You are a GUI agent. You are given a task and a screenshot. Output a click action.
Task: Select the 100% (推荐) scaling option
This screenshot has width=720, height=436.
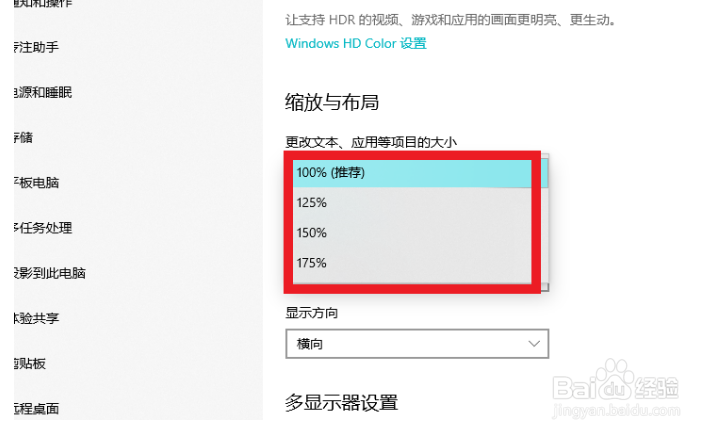coord(410,173)
